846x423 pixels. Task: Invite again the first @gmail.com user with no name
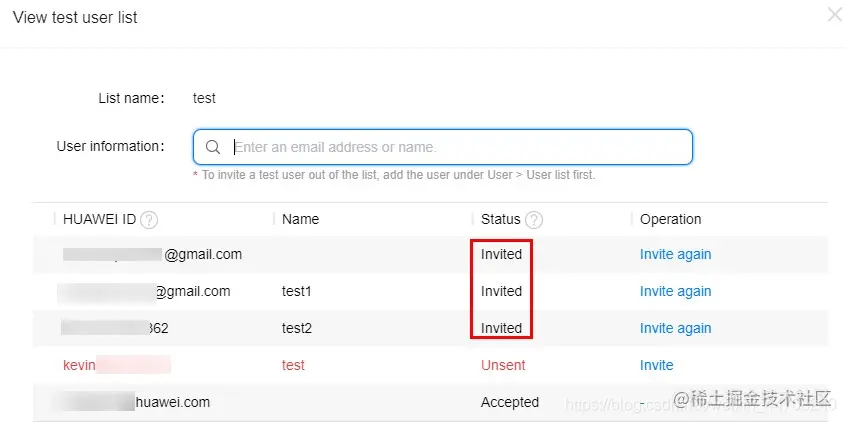[676, 254]
